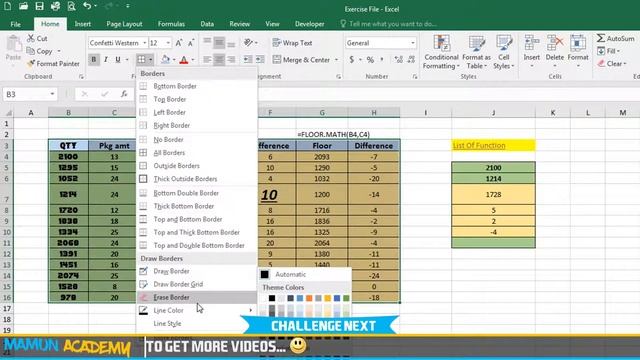Choose Thick Outside Borders option
The image size is (640, 360).
coord(196,179)
